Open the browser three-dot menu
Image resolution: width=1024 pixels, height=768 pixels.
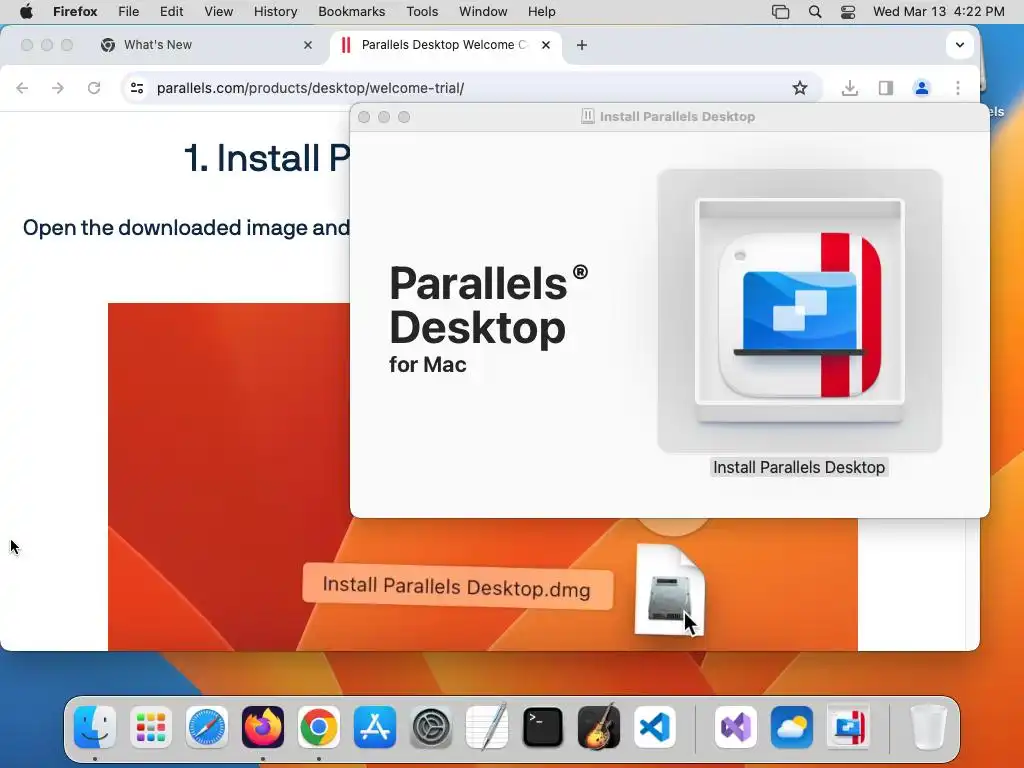[957, 88]
